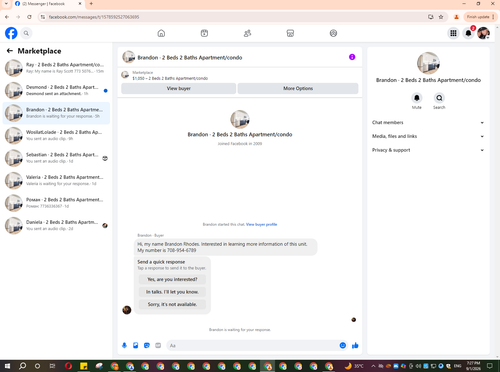Choose a GIF icon in composer
The width and height of the screenshot is (500, 372).
click(x=158, y=345)
